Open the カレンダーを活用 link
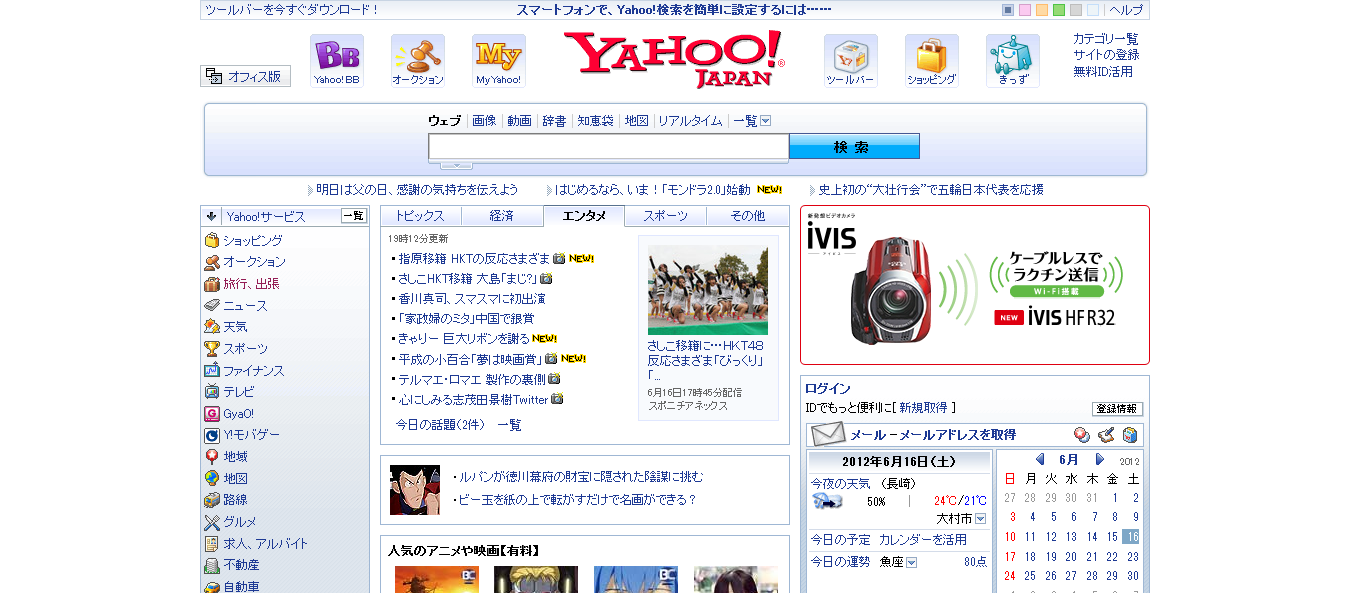Viewport: 1349px width, 593px height. point(923,540)
